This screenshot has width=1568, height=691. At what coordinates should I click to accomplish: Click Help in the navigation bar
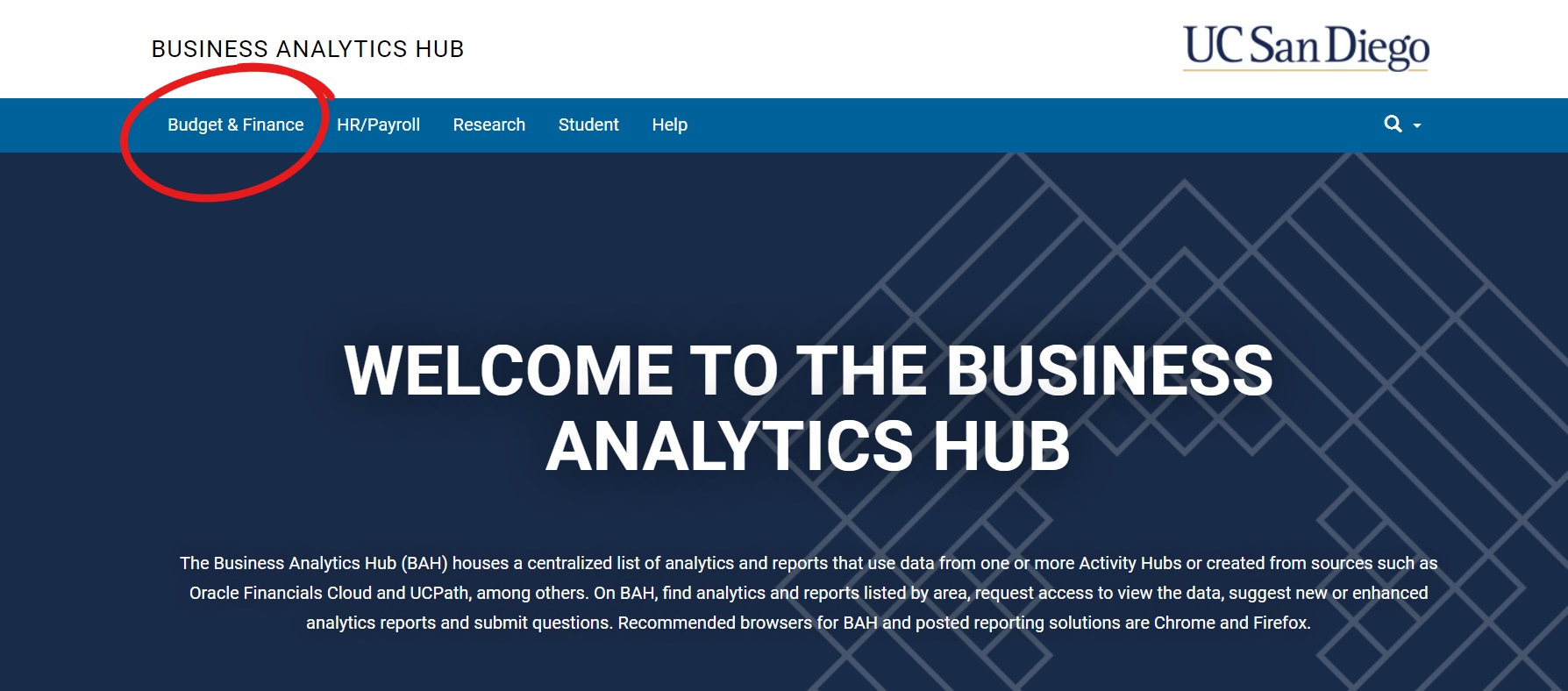point(669,125)
